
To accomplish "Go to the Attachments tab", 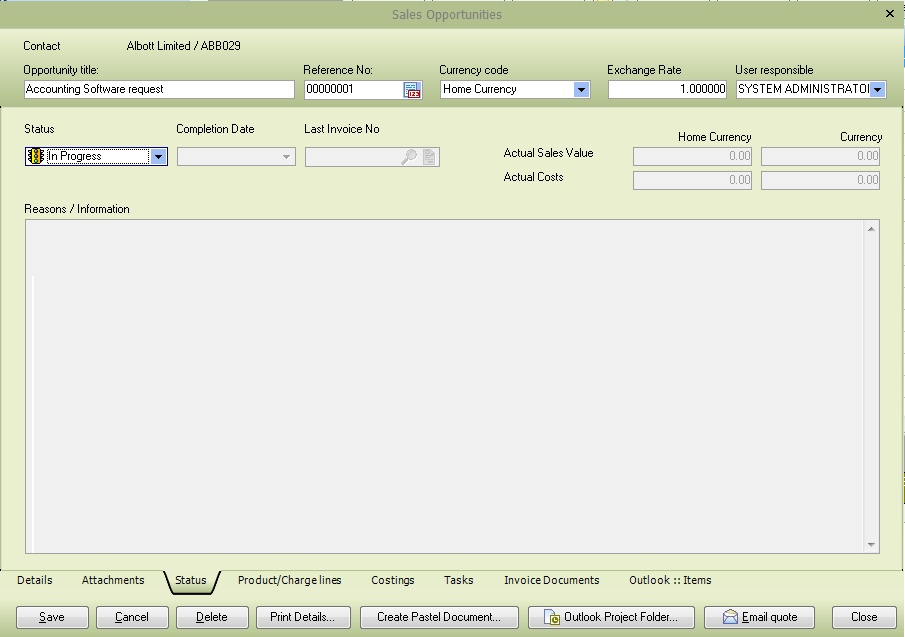I will click(113, 580).
